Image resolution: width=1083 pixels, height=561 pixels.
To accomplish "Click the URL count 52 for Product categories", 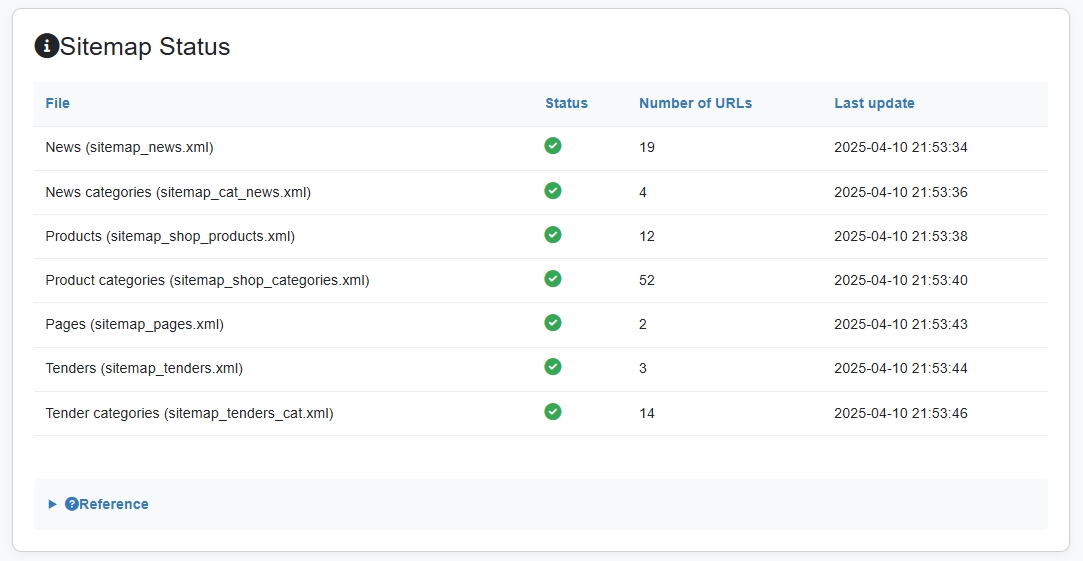I will coord(647,280).
